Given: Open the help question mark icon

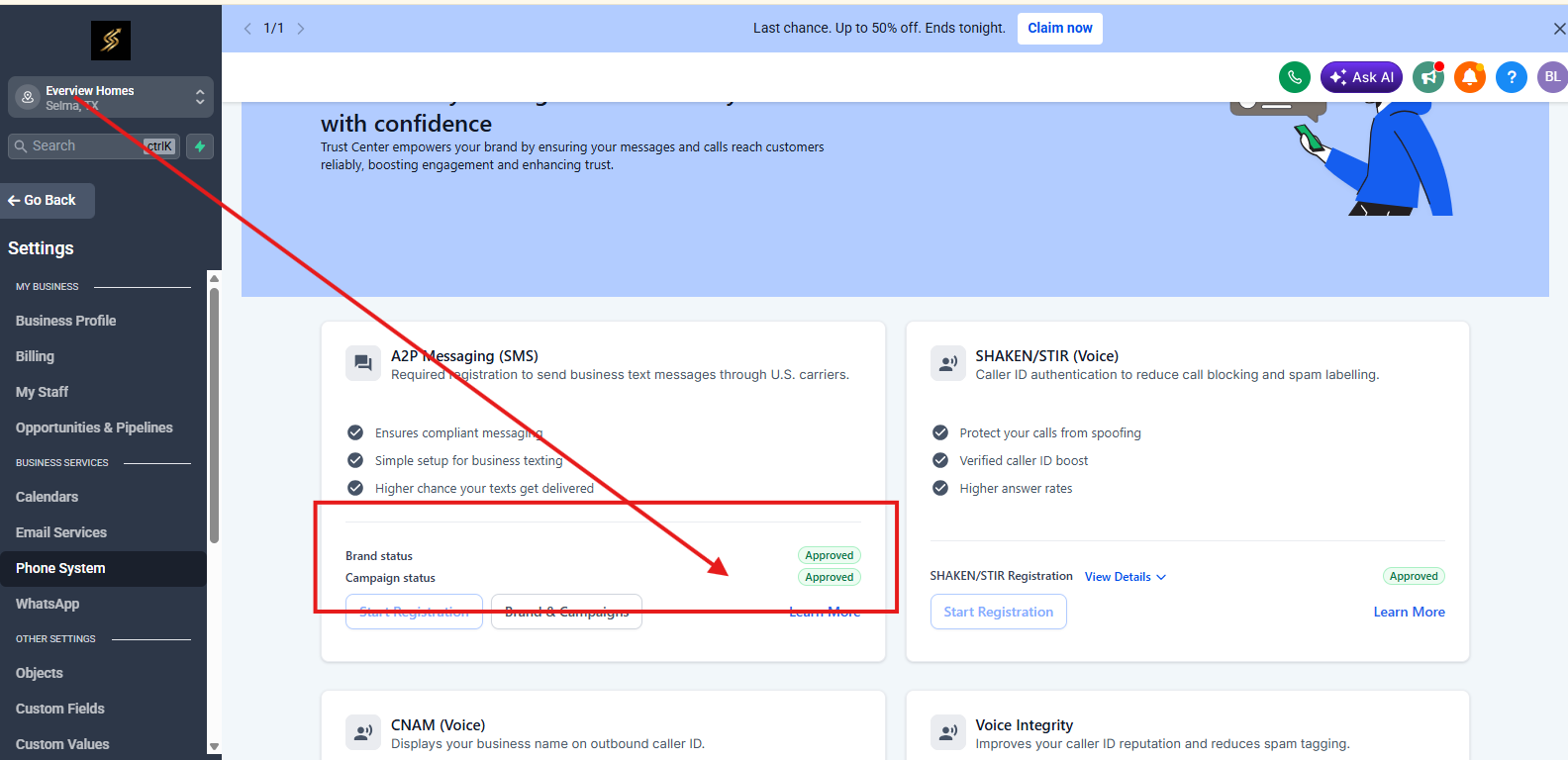Looking at the screenshot, I should [x=1512, y=76].
